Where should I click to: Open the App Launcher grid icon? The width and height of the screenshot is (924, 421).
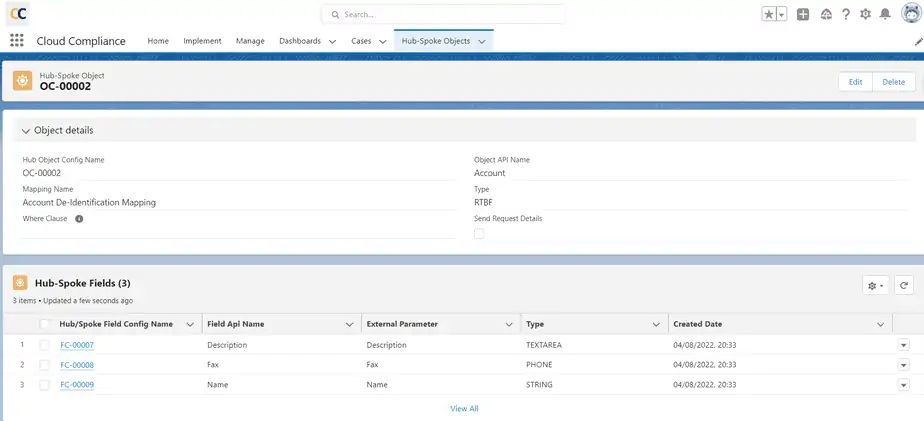[16, 41]
